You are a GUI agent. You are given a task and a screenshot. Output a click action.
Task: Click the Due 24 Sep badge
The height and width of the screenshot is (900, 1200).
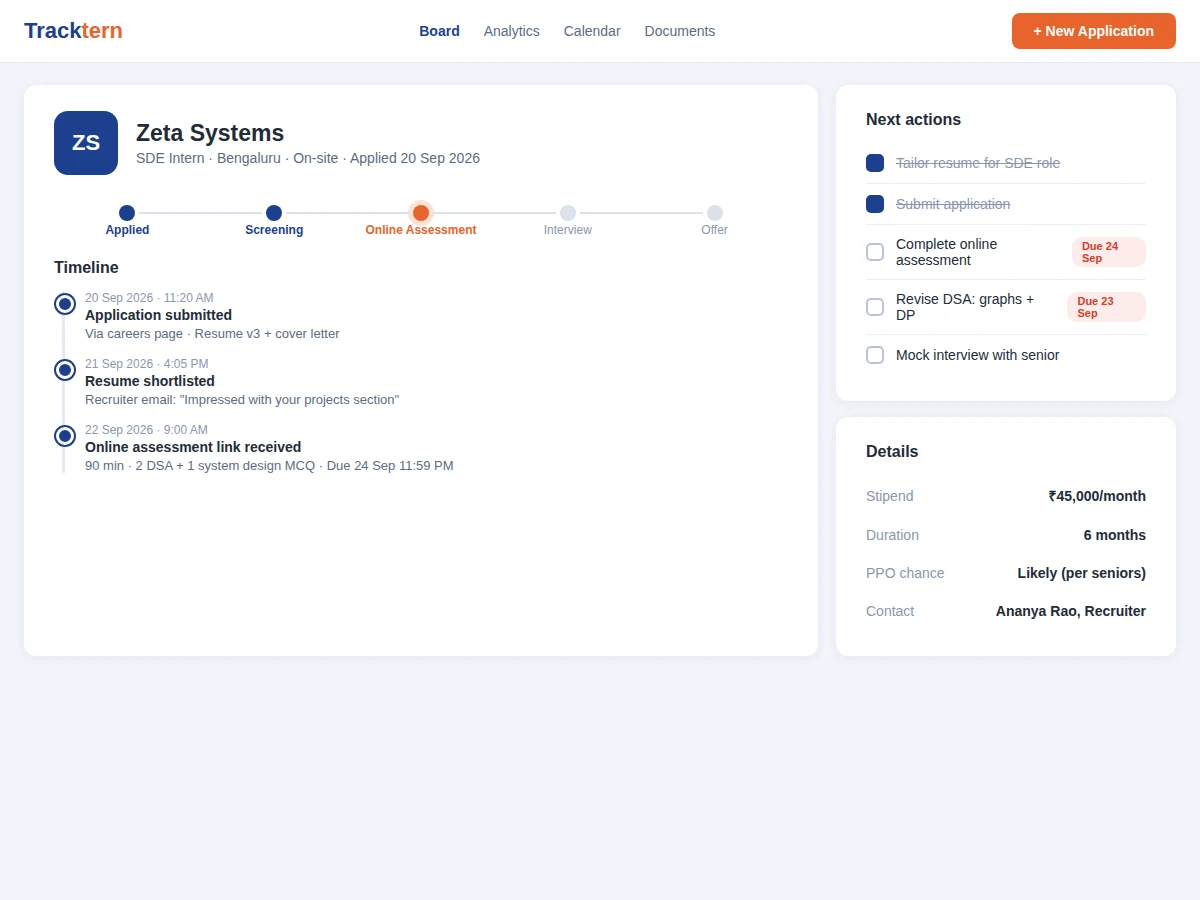point(1109,252)
